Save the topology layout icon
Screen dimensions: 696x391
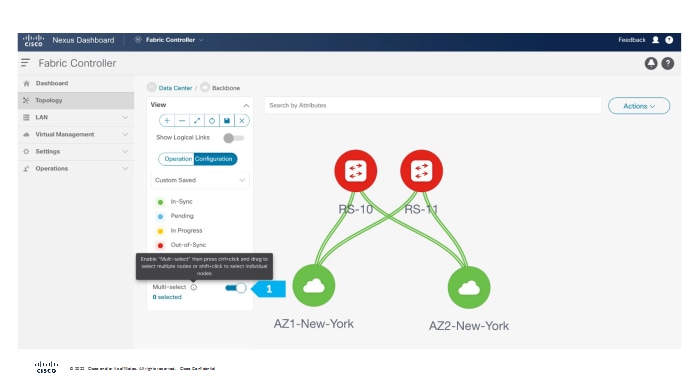[x=227, y=121]
